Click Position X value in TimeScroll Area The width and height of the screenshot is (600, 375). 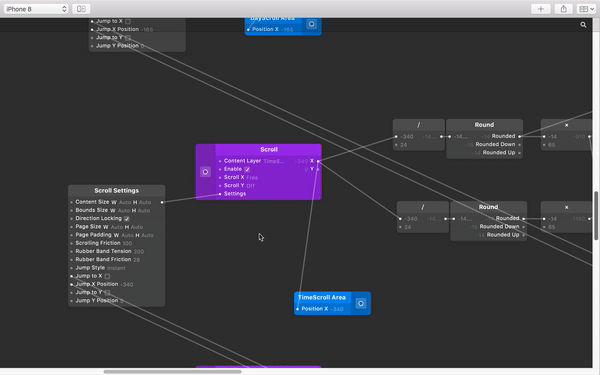[x=337, y=309]
